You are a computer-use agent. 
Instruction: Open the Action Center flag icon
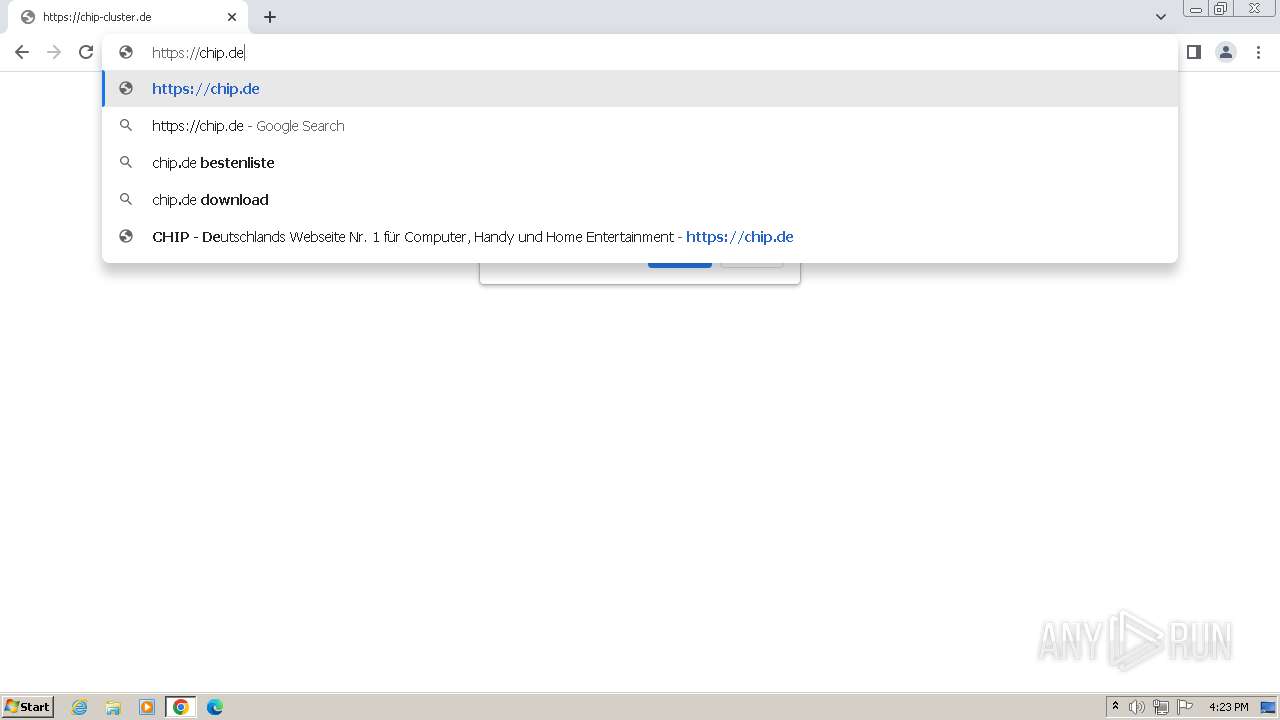(x=1185, y=707)
